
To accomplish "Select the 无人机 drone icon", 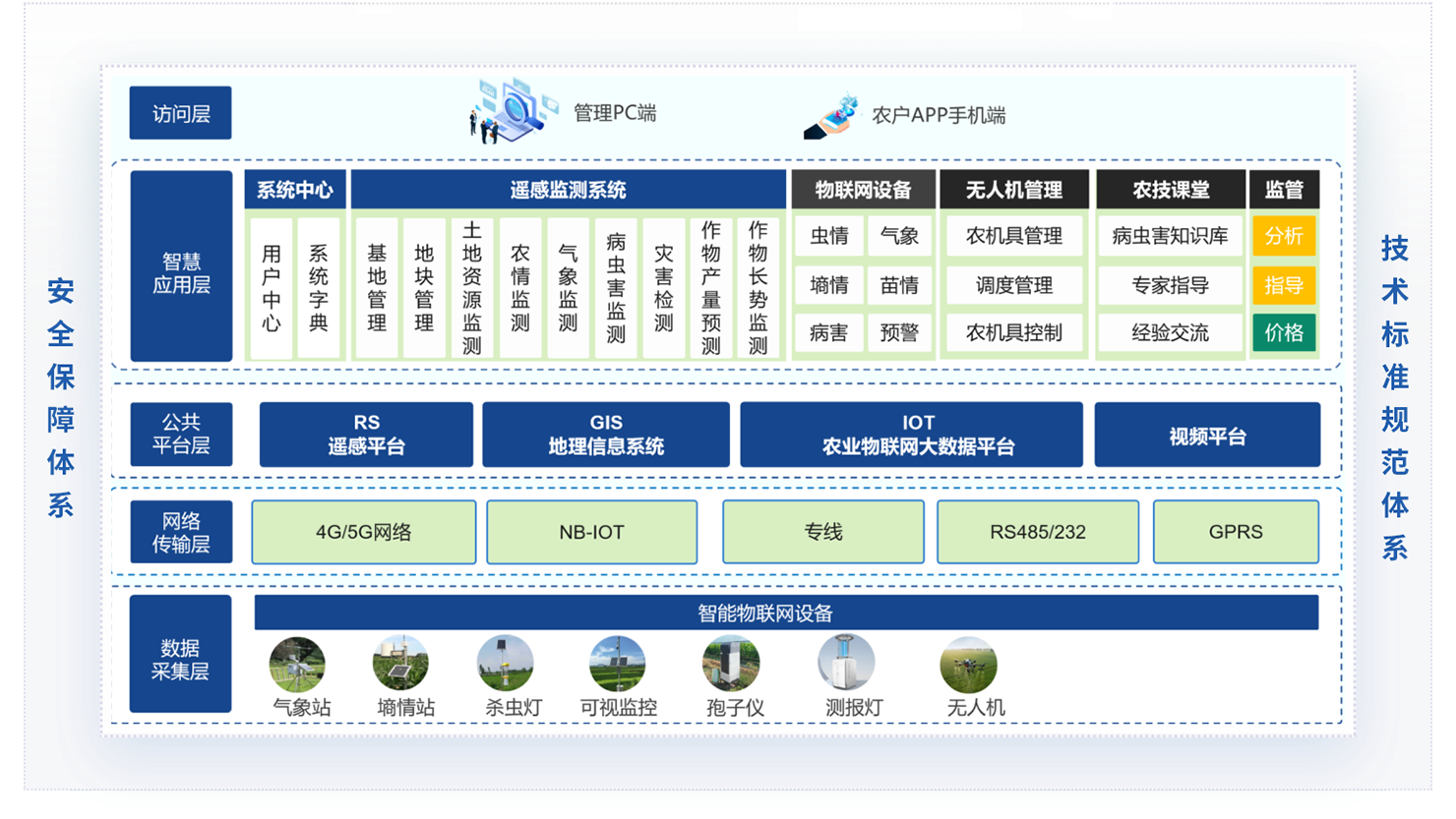I will 969,665.
